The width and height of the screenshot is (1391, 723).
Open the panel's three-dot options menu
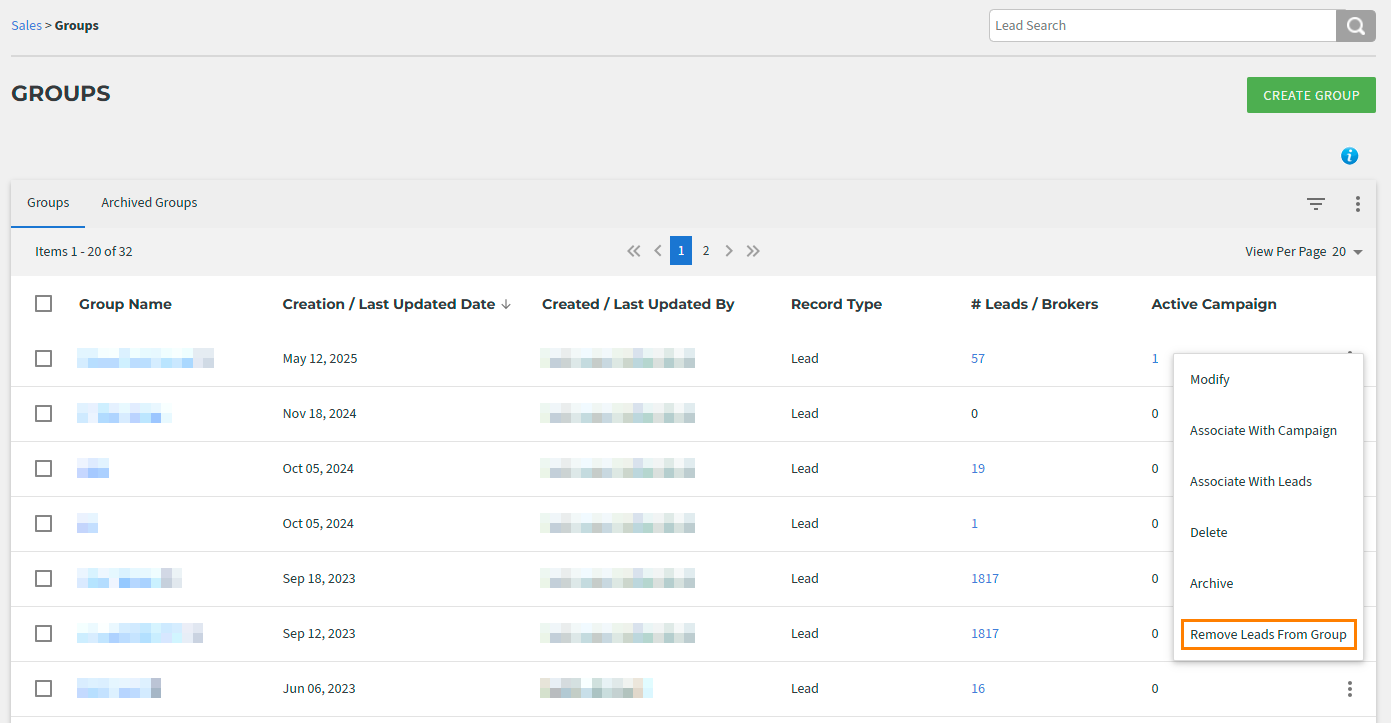point(1357,204)
